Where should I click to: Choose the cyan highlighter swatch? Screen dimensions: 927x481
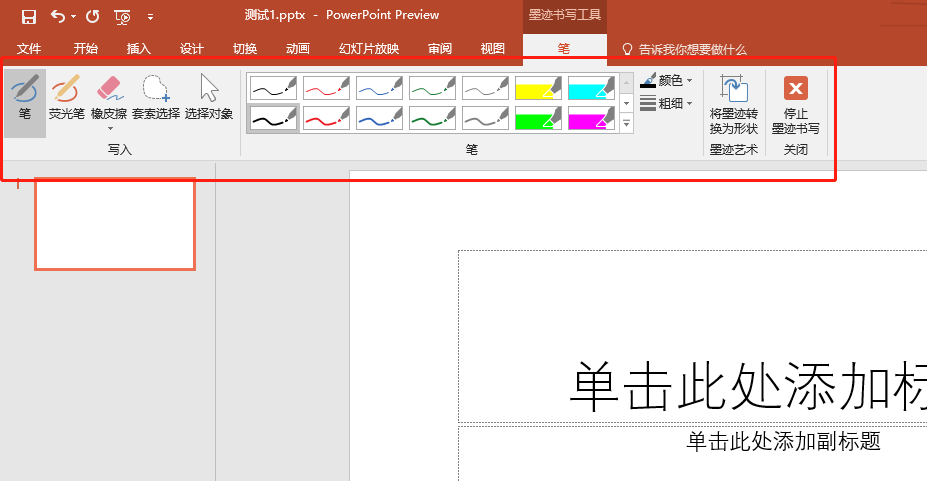pos(591,88)
